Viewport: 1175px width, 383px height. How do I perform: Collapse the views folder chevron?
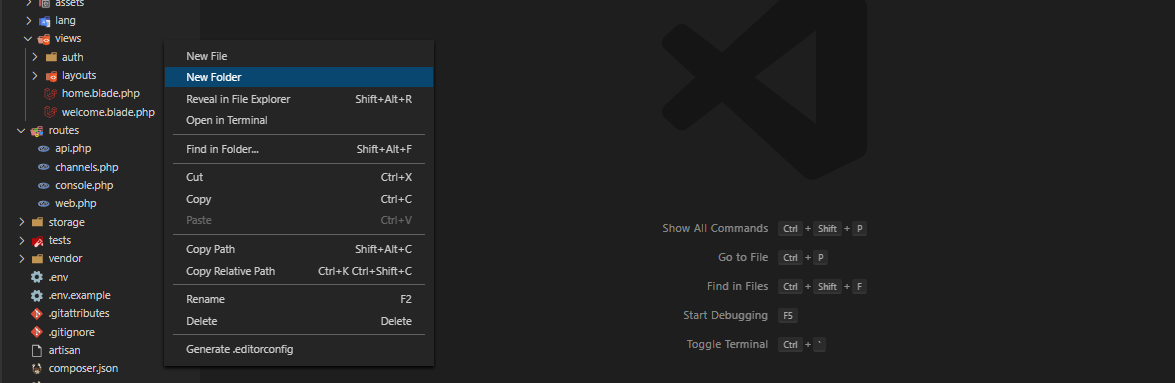coord(28,38)
